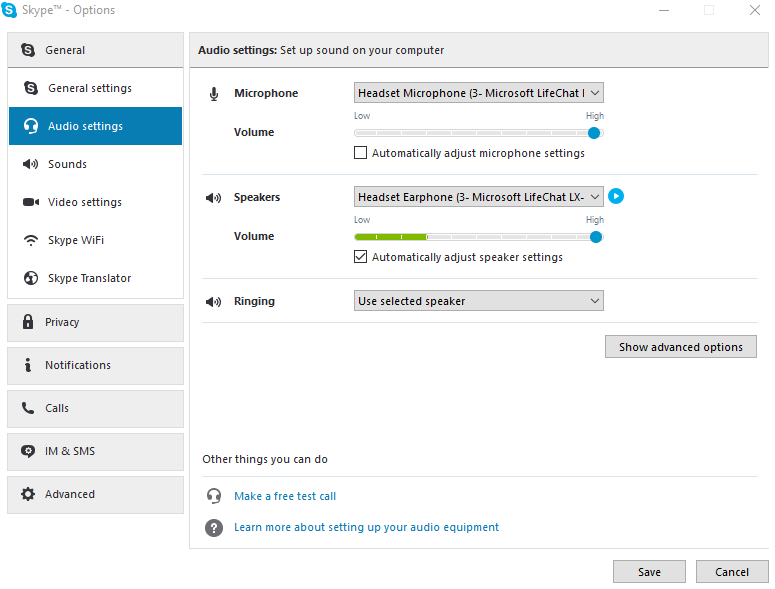Click the IM & SMS chat bubble icon
This screenshot has height=589, width=775.
pos(28,451)
